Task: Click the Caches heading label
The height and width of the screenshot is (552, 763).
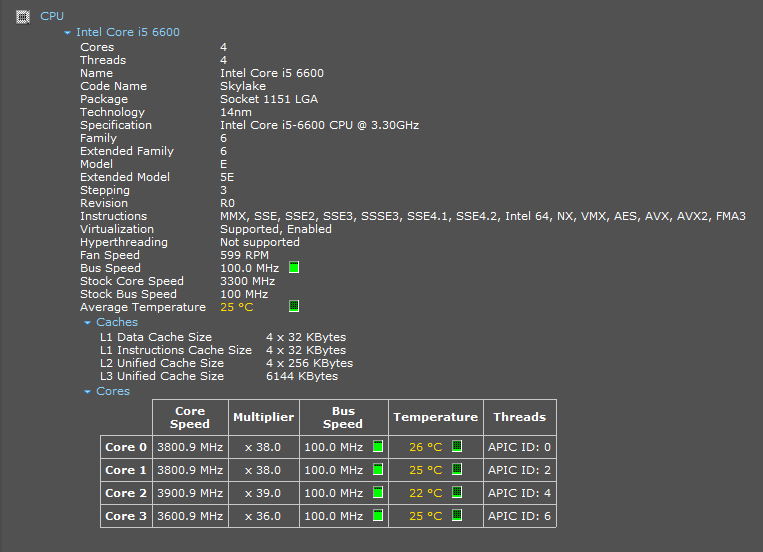Action: (x=117, y=322)
